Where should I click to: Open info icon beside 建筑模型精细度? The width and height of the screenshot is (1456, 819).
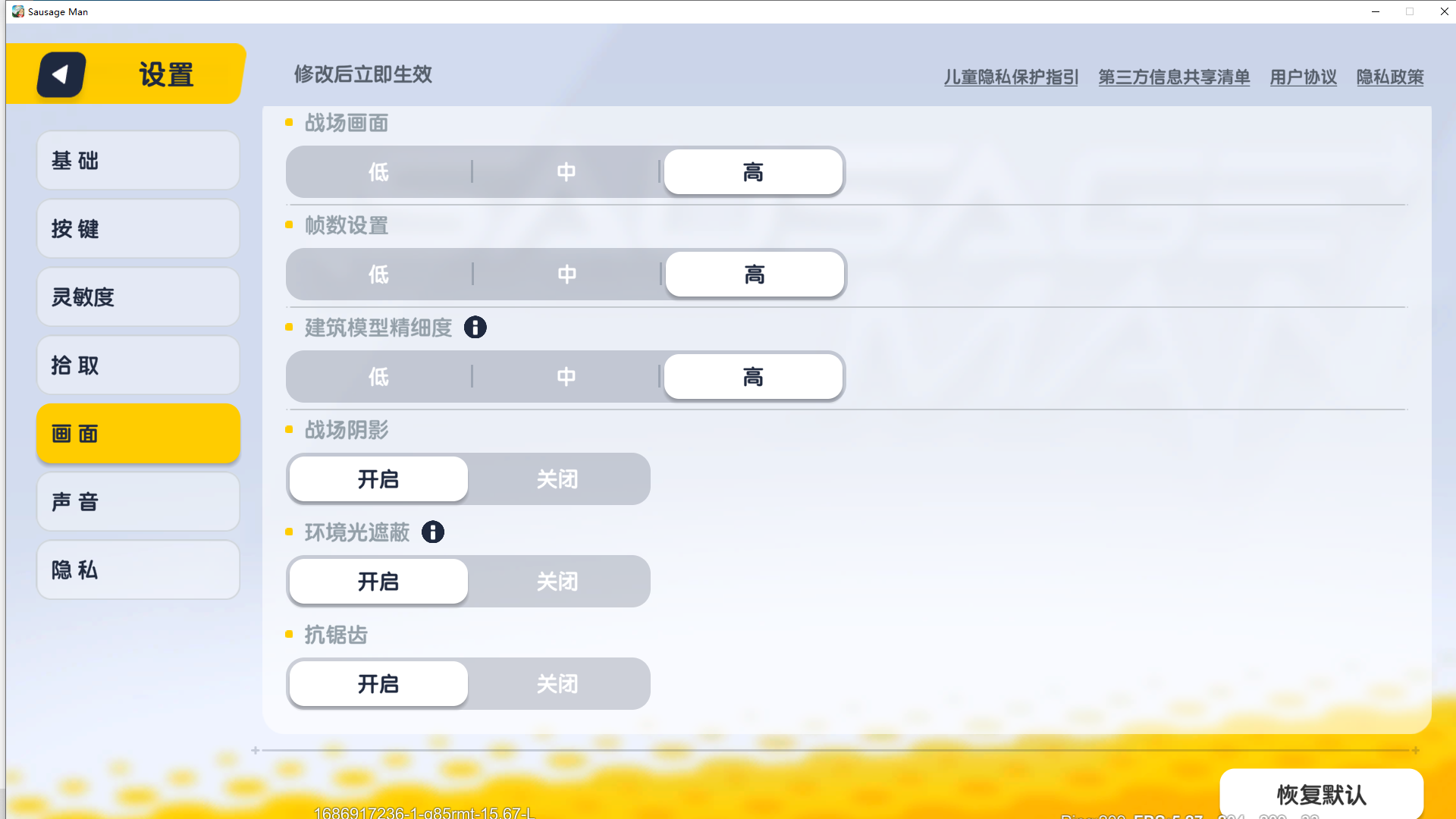tap(475, 328)
